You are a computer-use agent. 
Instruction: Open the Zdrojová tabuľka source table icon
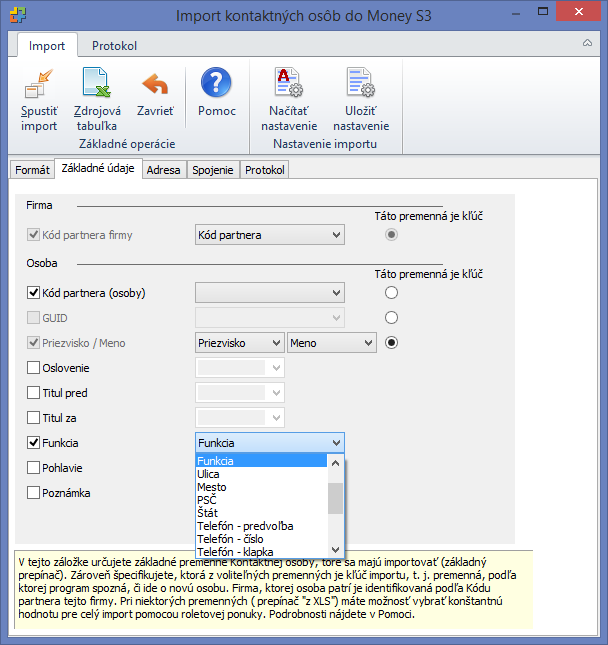[97, 82]
